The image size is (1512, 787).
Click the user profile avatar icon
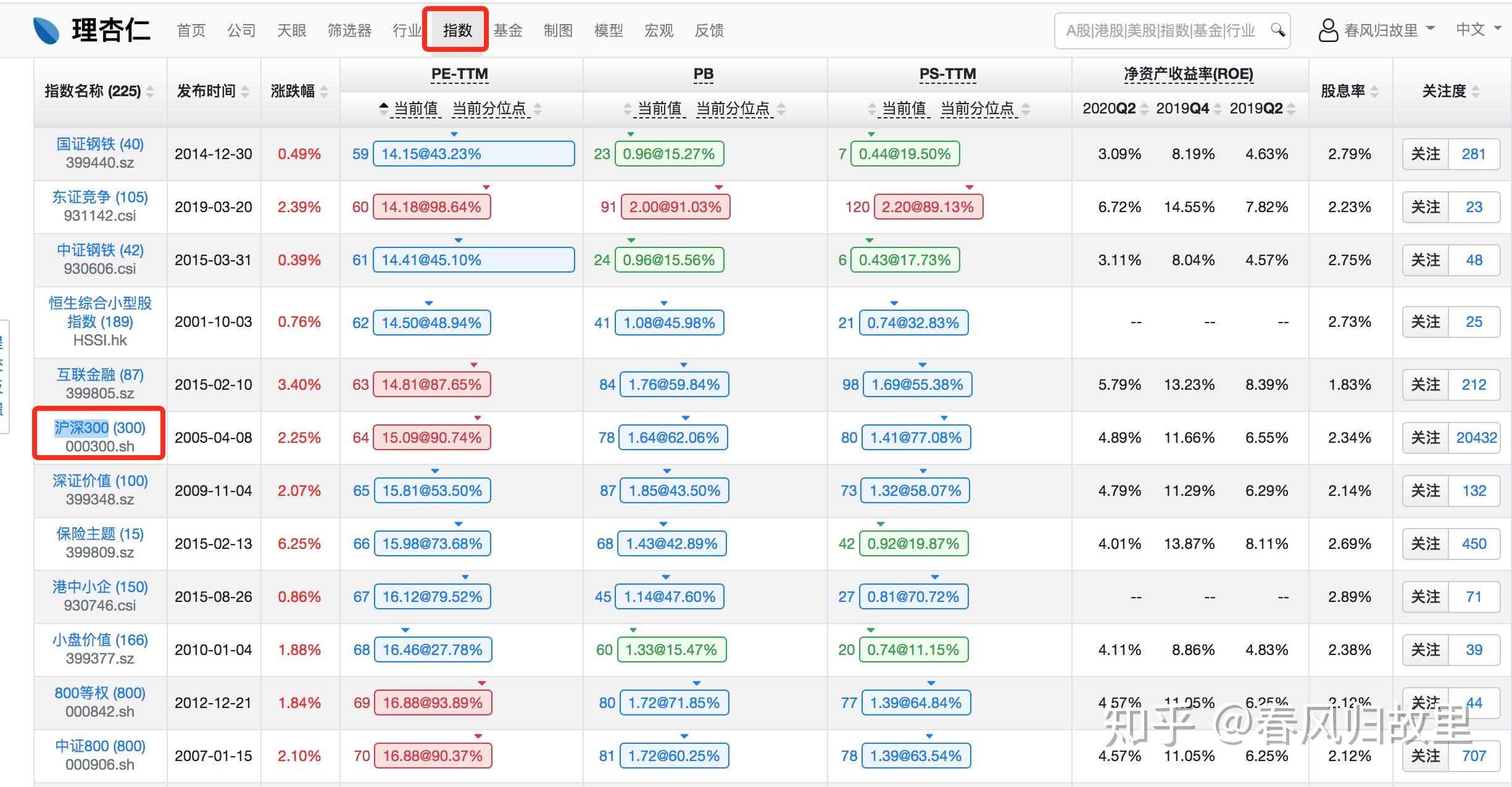1327,30
